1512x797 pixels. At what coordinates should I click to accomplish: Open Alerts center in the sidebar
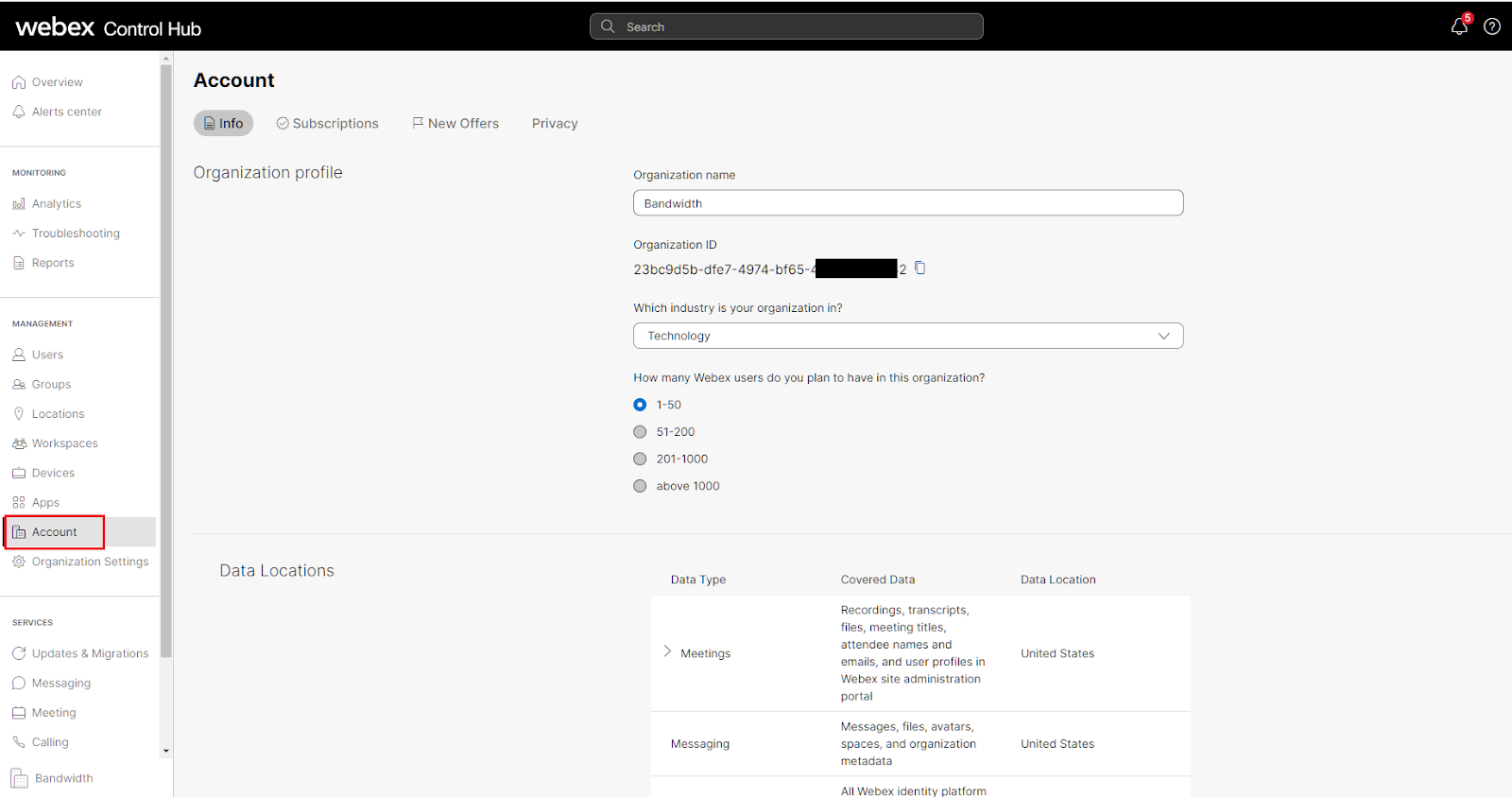click(67, 112)
